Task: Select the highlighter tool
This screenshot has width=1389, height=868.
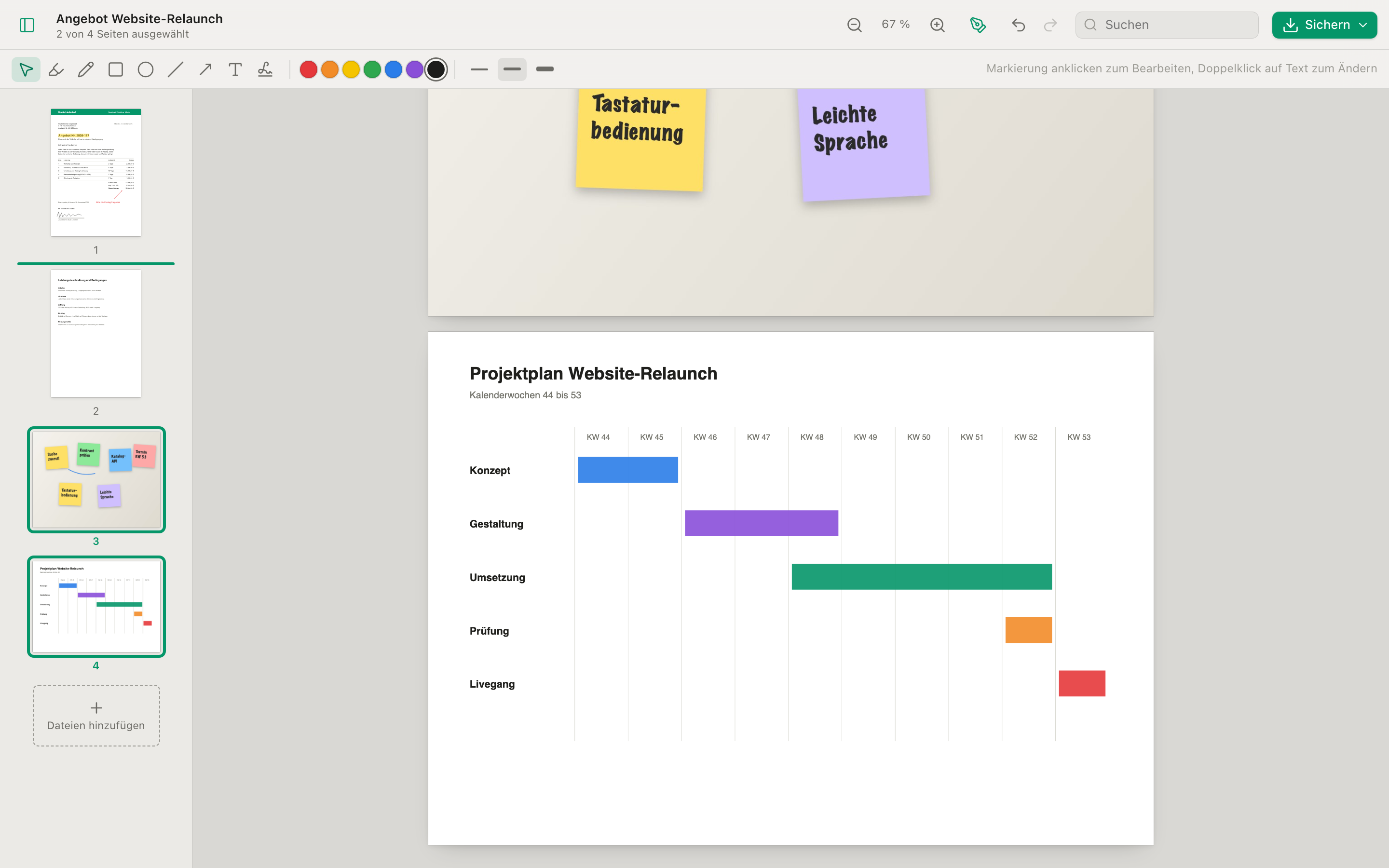Action: pos(55,69)
